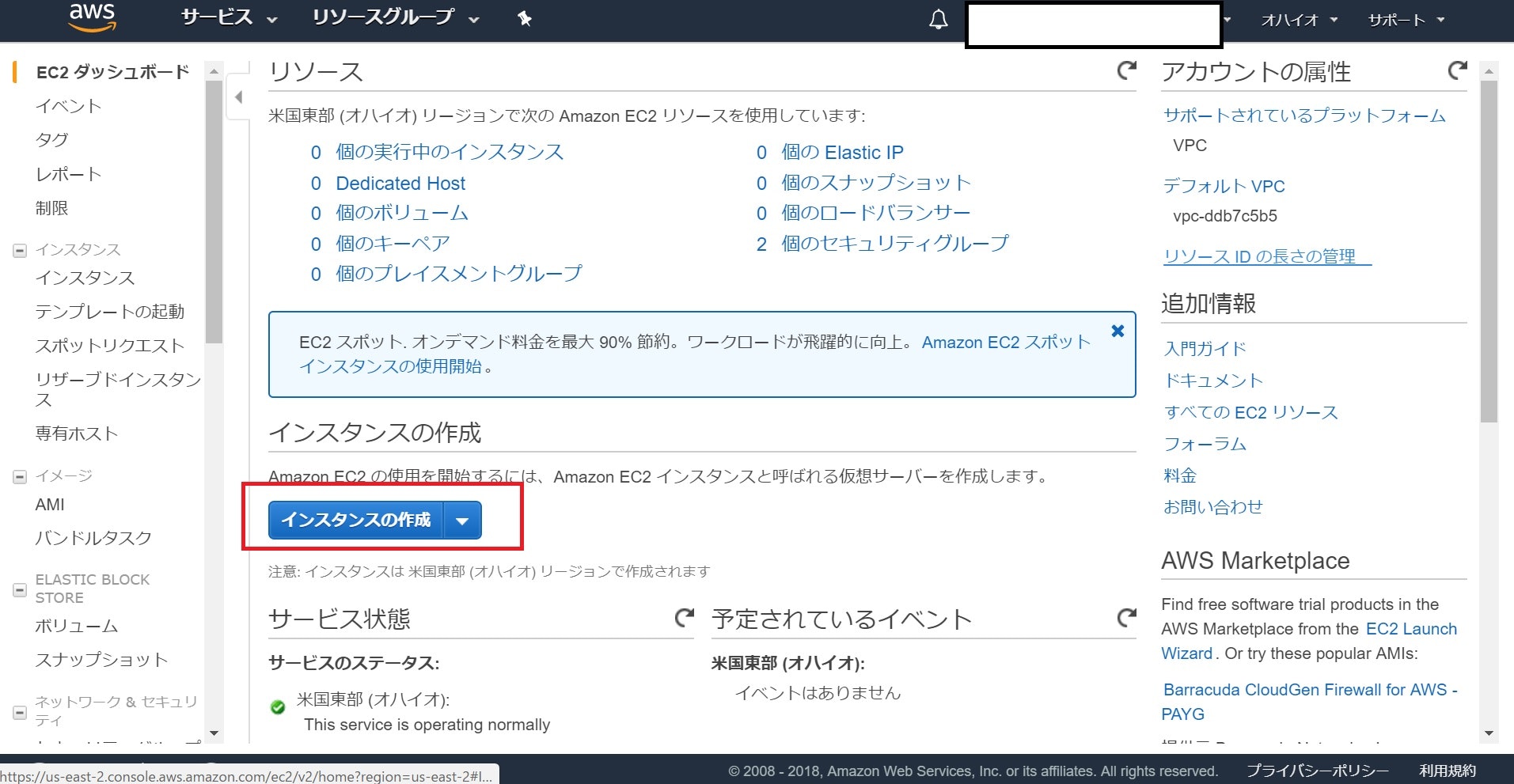Click the right panel scrollbar down arrow
Viewport: 1514px width, 784px height.
[1489, 733]
